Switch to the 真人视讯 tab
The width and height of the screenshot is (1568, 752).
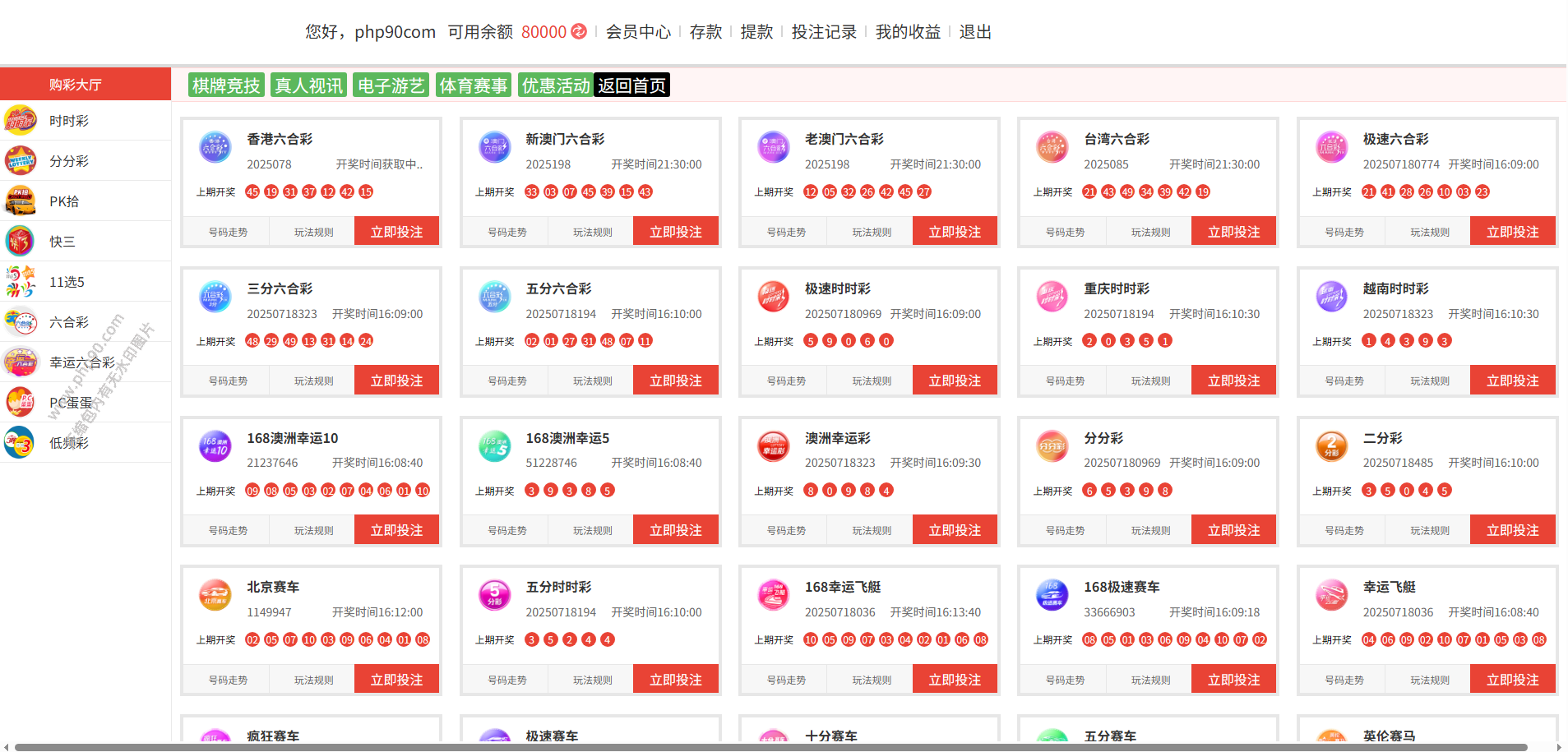[308, 85]
